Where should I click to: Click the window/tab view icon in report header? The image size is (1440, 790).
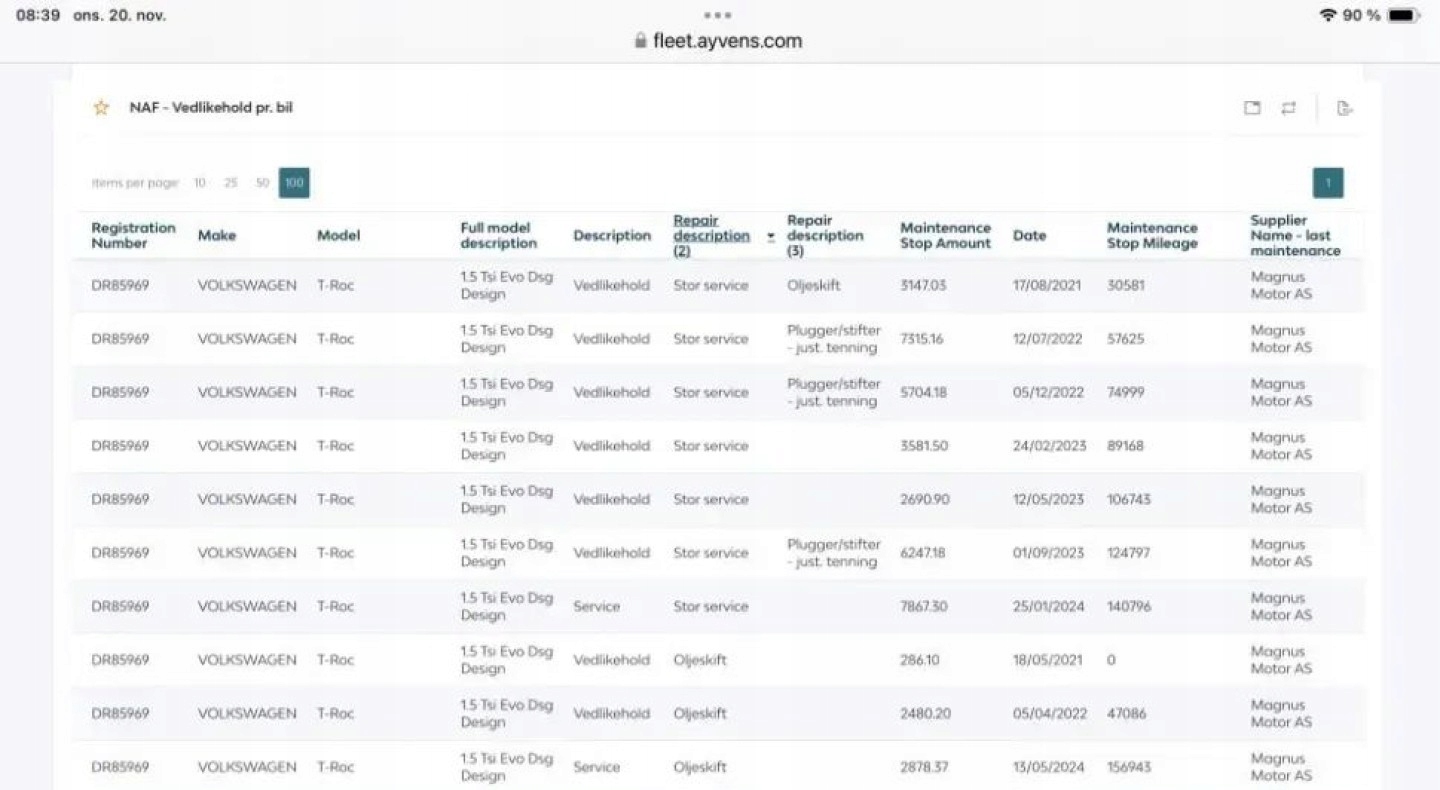tap(1252, 108)
